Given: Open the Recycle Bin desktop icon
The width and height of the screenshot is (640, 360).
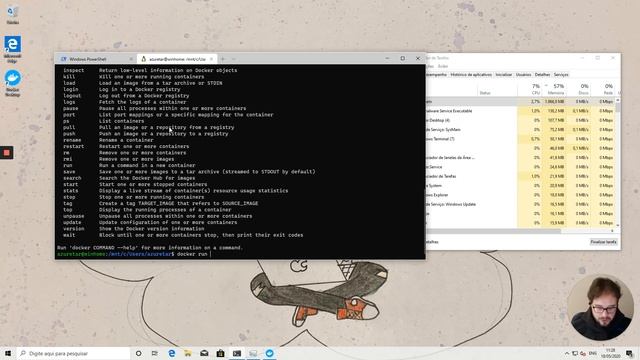Looking at the screenshot, I should 13,14.
